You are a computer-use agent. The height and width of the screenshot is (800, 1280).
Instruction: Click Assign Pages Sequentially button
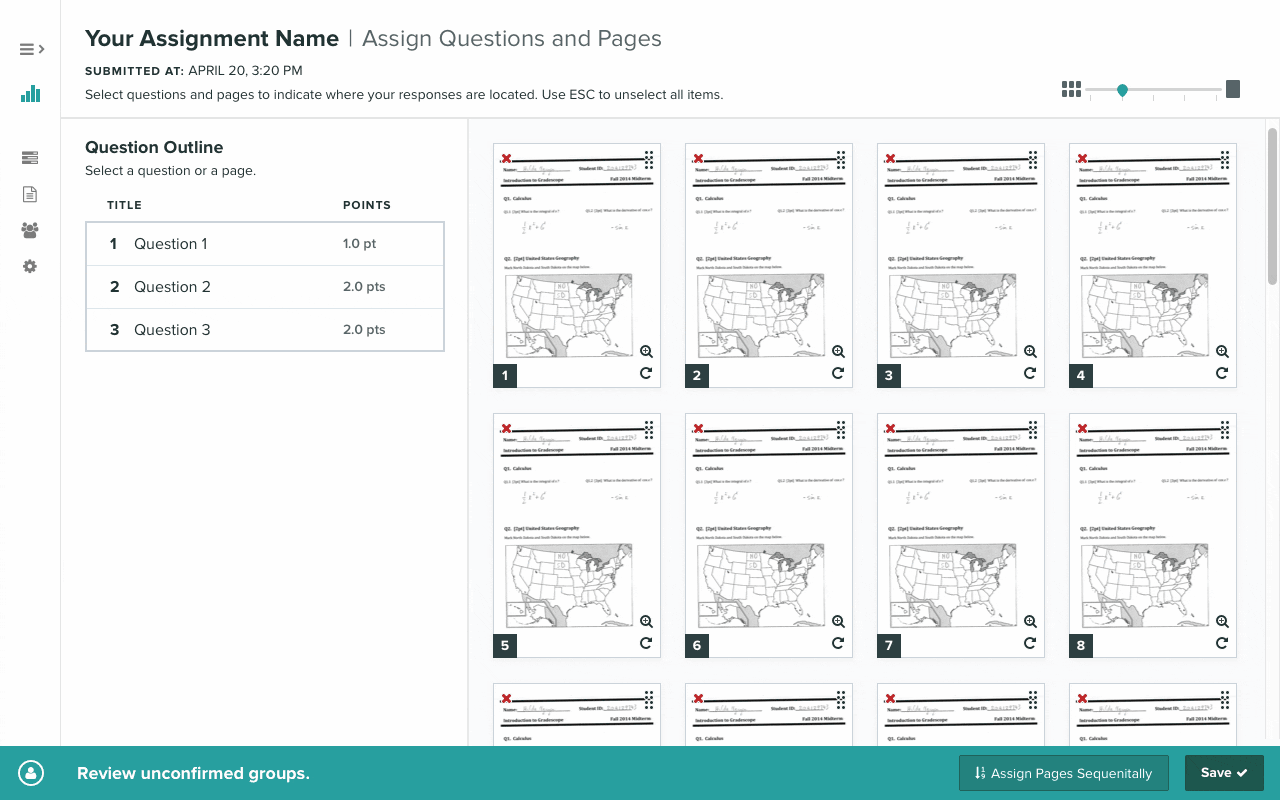coord(1063,773)
